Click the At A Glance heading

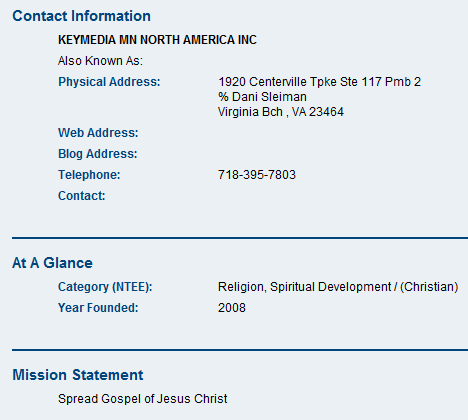coord(52,263)
